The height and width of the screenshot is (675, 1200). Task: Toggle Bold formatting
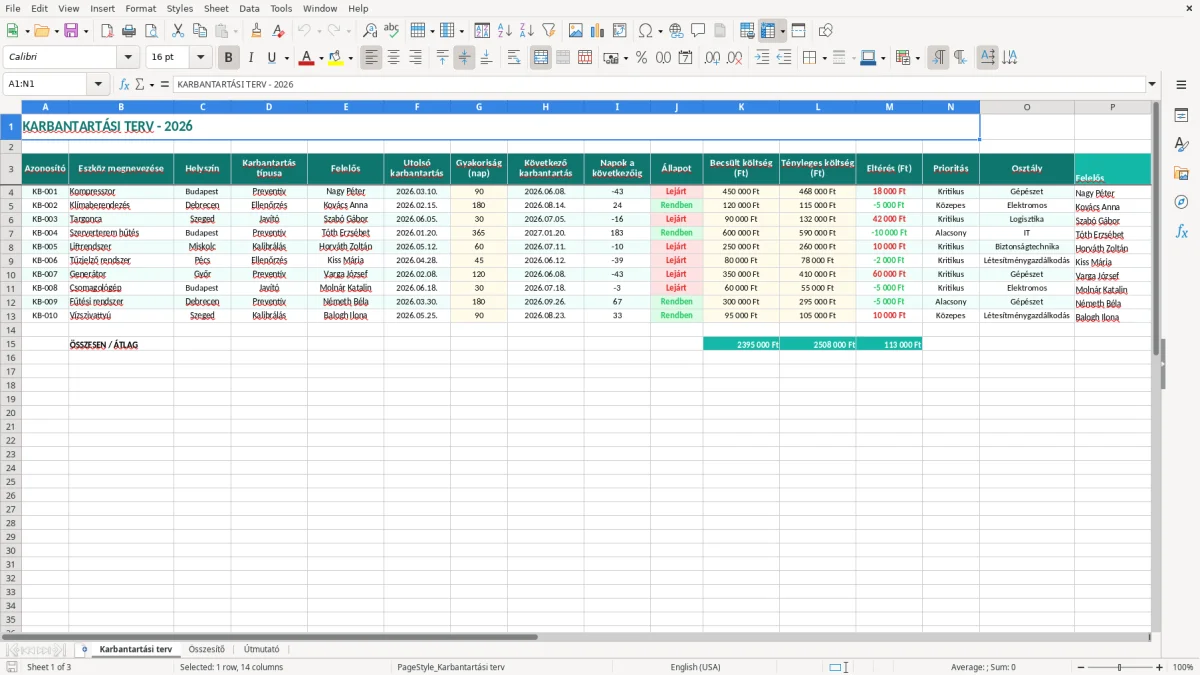pos(228,58)
